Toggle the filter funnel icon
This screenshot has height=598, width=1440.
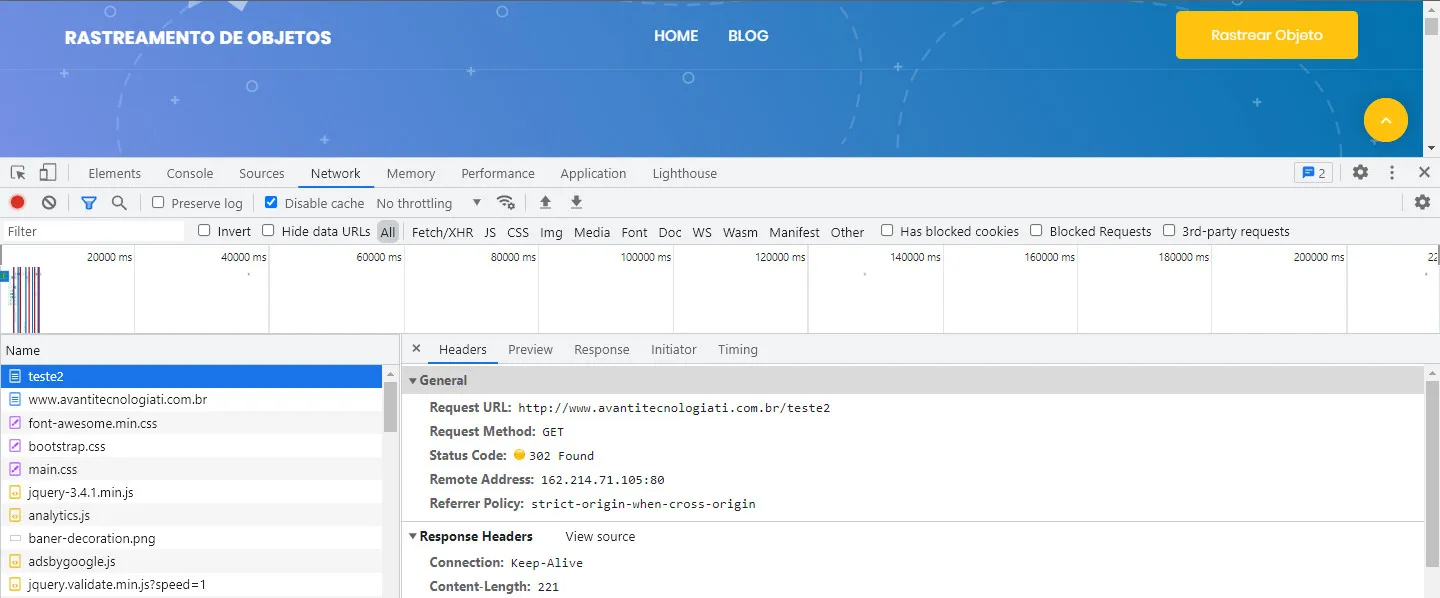coord(89,203)
